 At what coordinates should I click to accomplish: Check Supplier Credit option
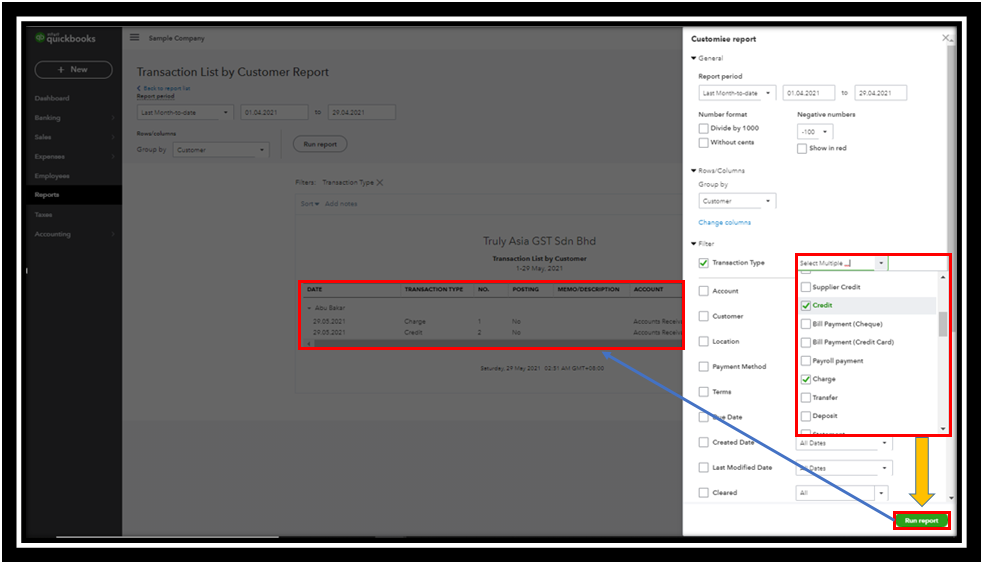pyautogui.click(x=806, y=287)
